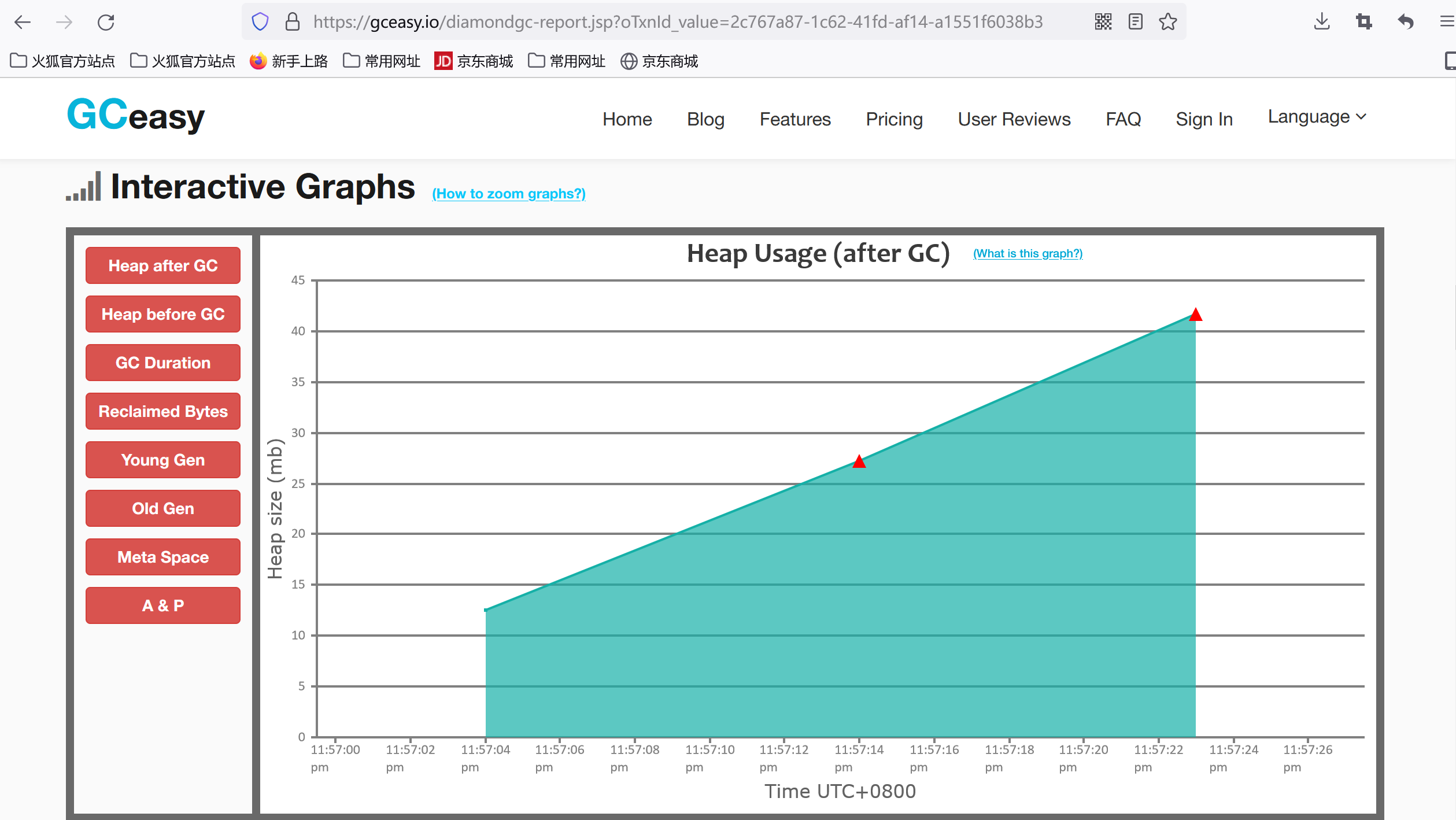
Task: Toggle reader view icon in address bar
Action: (x=1136, y=22)
